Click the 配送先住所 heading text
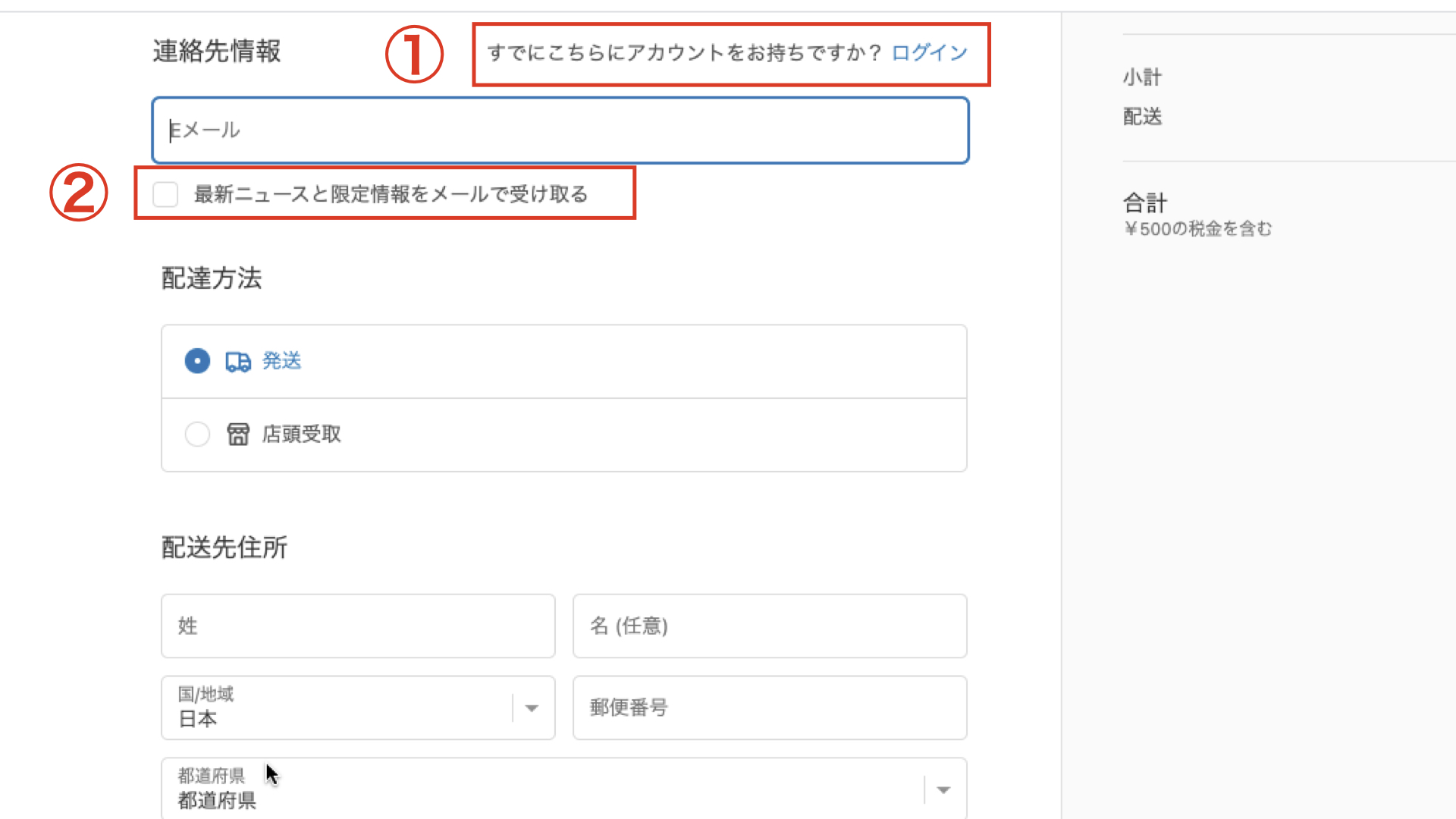 (x=224, y=548)
